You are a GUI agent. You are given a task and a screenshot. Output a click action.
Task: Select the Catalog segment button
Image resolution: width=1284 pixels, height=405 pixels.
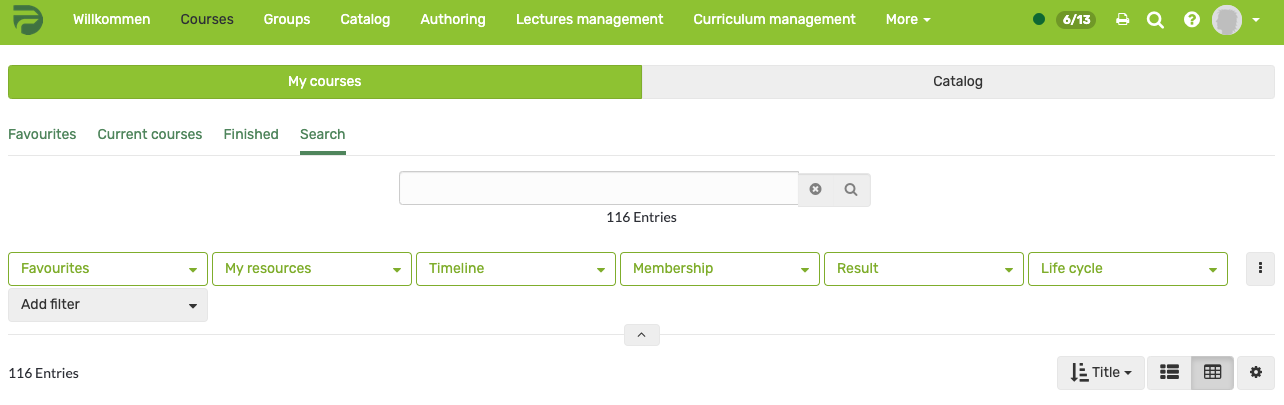pyautogui.click(x=958, y=82)
